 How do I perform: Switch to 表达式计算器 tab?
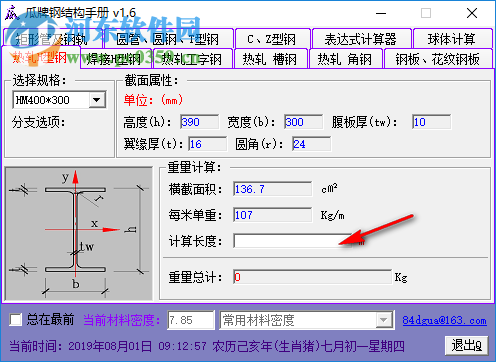tap(362, 39)
